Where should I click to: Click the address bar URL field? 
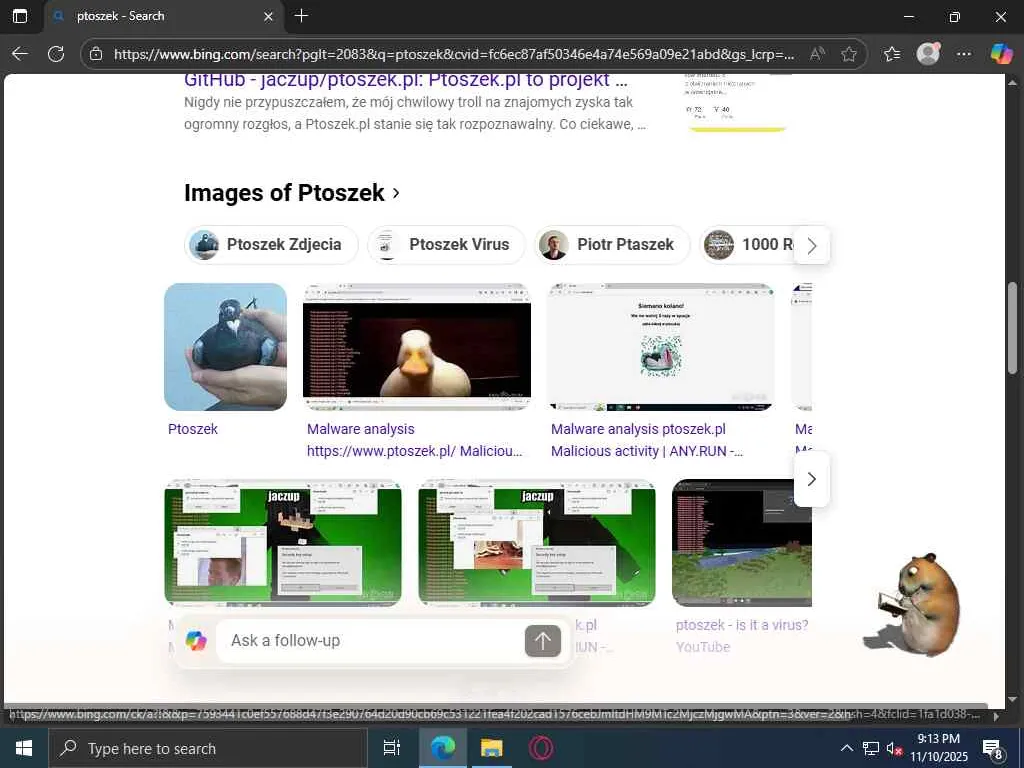pyautogui.click(x=454, y=54)
